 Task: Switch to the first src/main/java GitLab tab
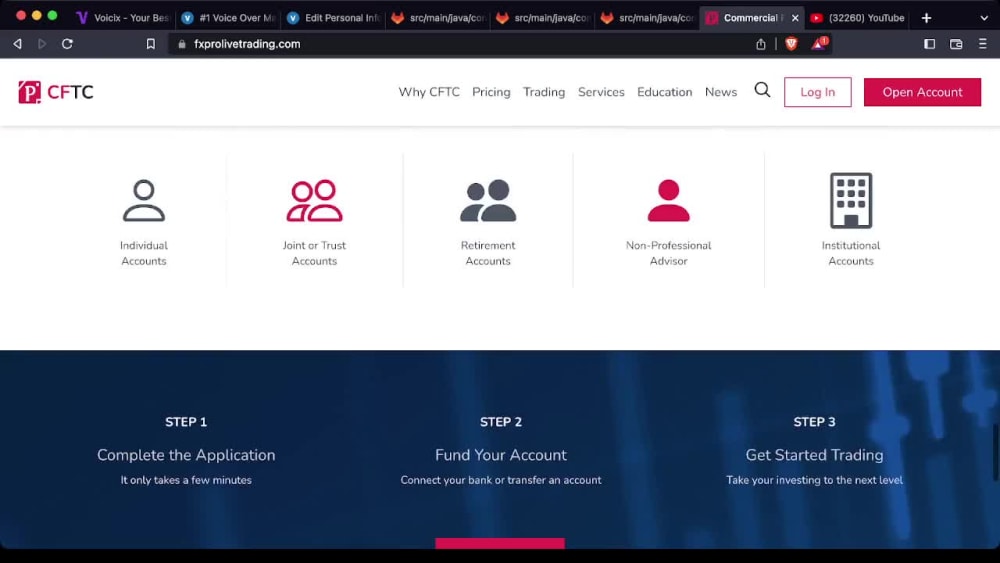coord(438,18)
